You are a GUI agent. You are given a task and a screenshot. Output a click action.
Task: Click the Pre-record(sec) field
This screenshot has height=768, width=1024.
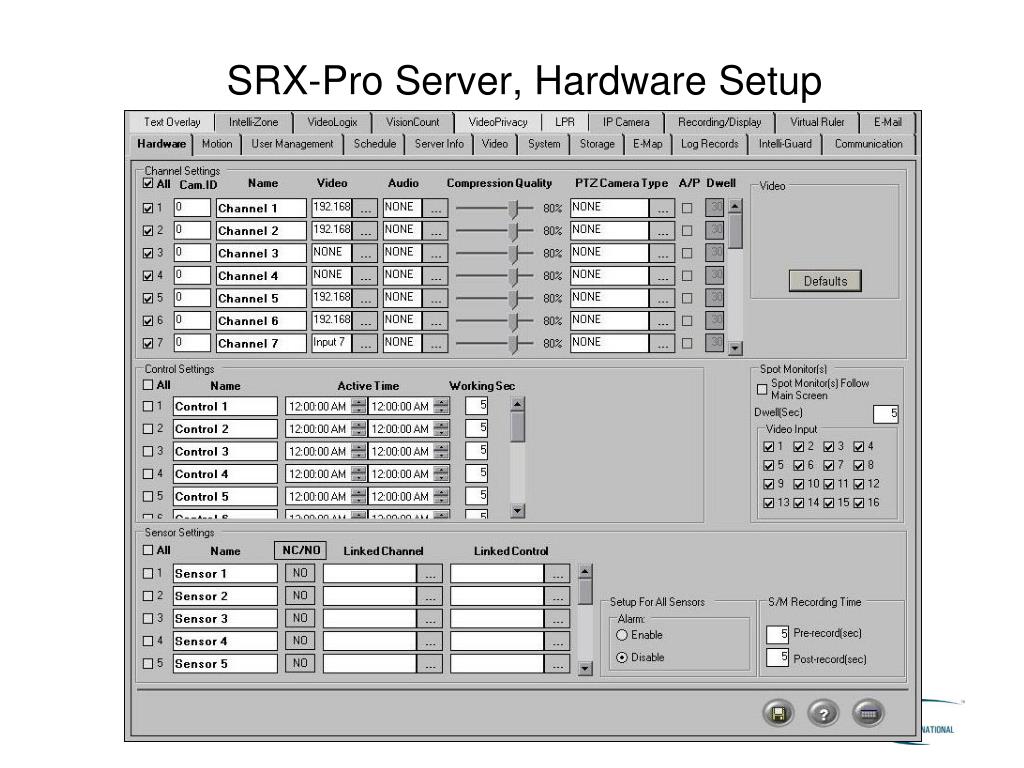coord(777,634)
